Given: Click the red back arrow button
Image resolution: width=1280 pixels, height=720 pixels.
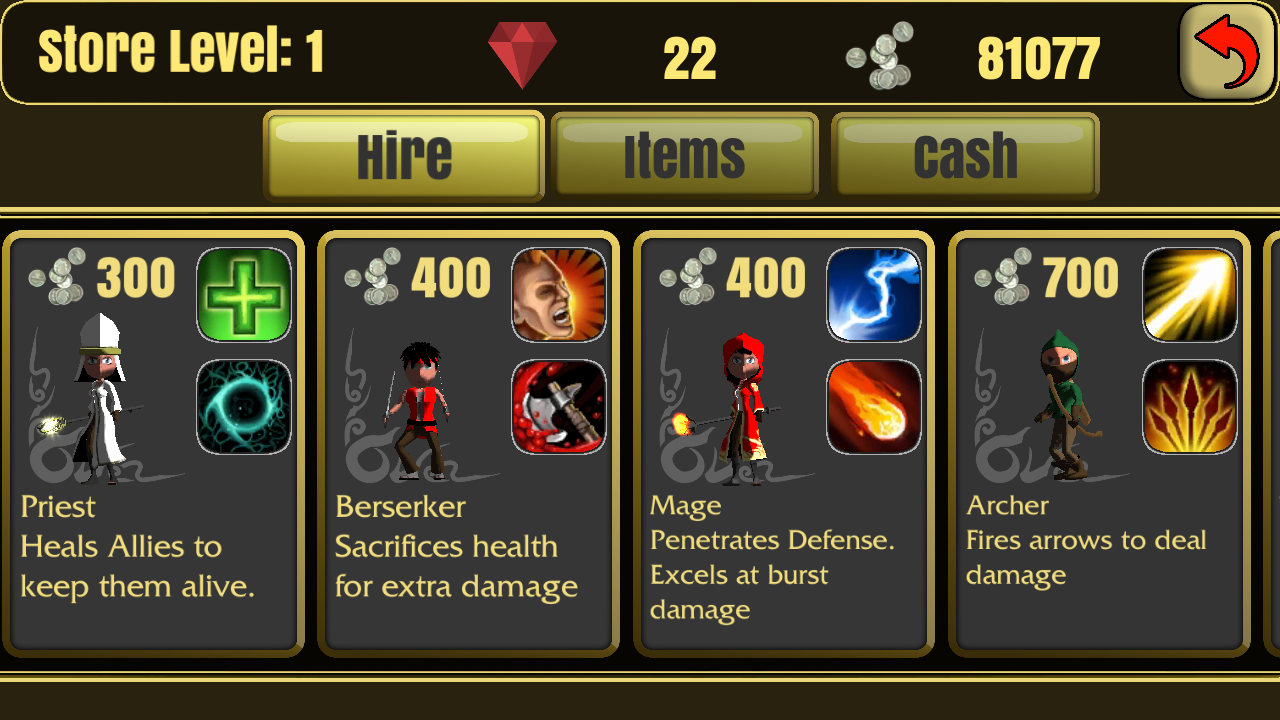Looking at the screenshot, I should 1226,52.
